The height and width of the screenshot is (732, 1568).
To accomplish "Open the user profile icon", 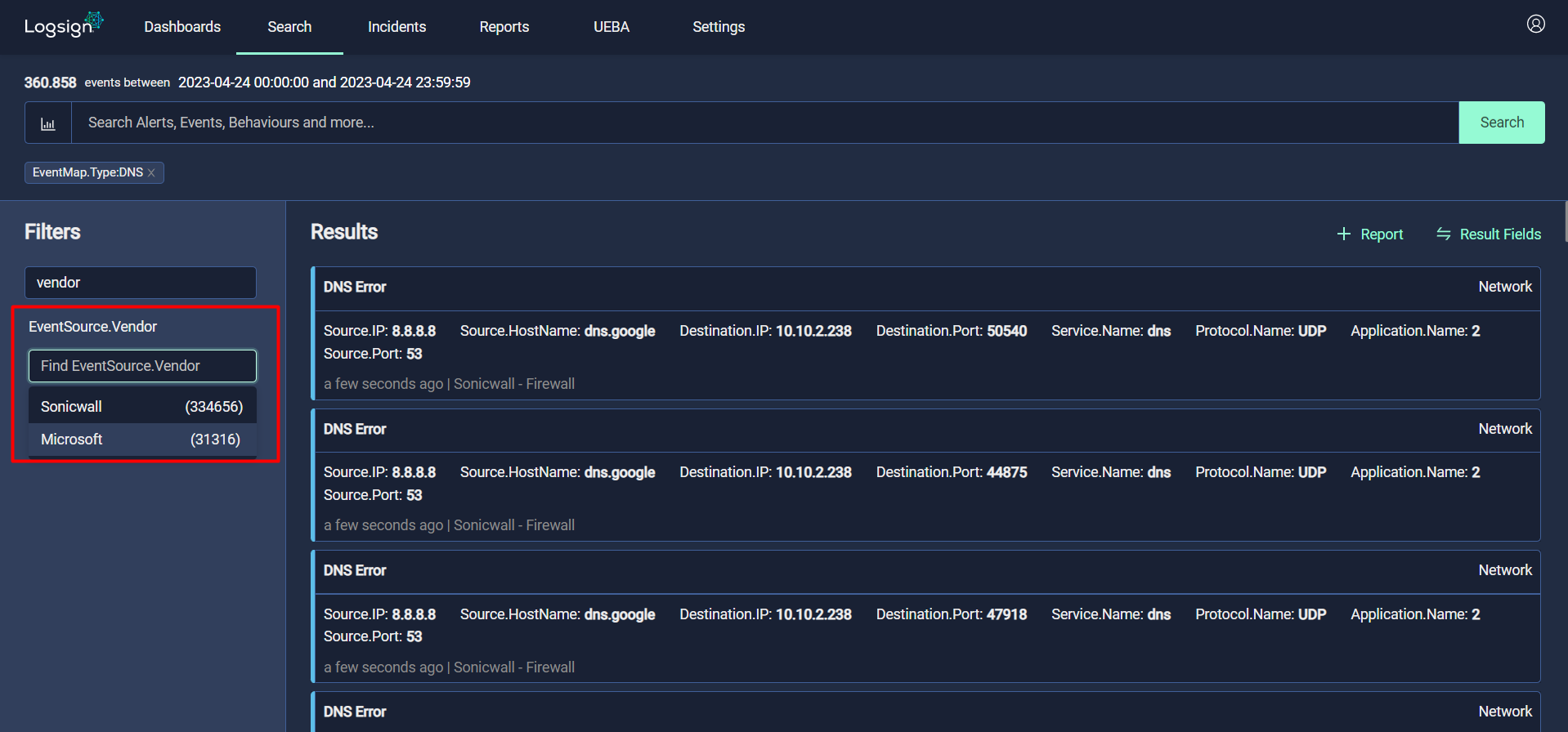I will 1535,25.
